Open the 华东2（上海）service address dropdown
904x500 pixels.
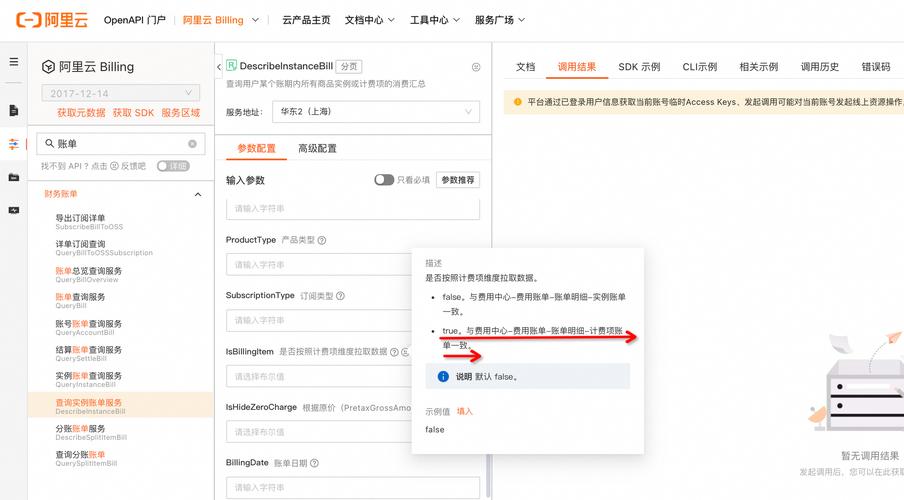pos(376,111)
